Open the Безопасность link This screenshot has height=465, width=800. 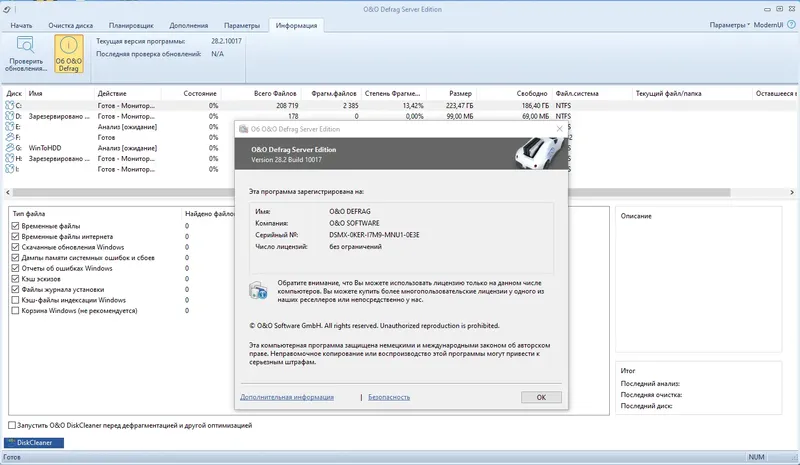click(x=389, y=397)
